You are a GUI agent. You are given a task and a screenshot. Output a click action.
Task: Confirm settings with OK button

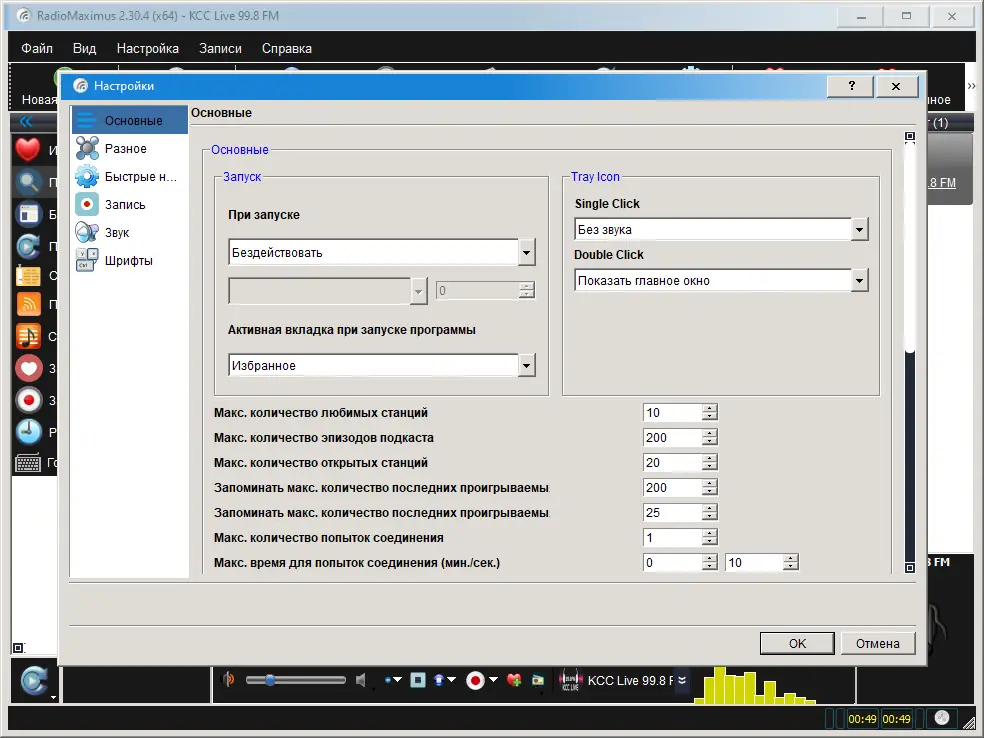click(x=797, y=643)
